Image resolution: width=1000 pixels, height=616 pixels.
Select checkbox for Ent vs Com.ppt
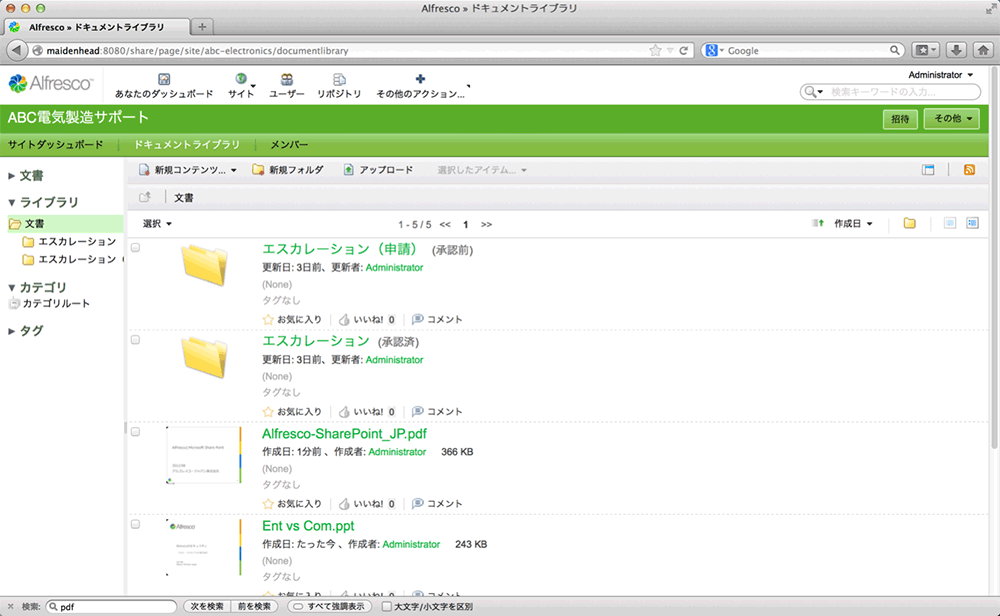tap(135, 524)
